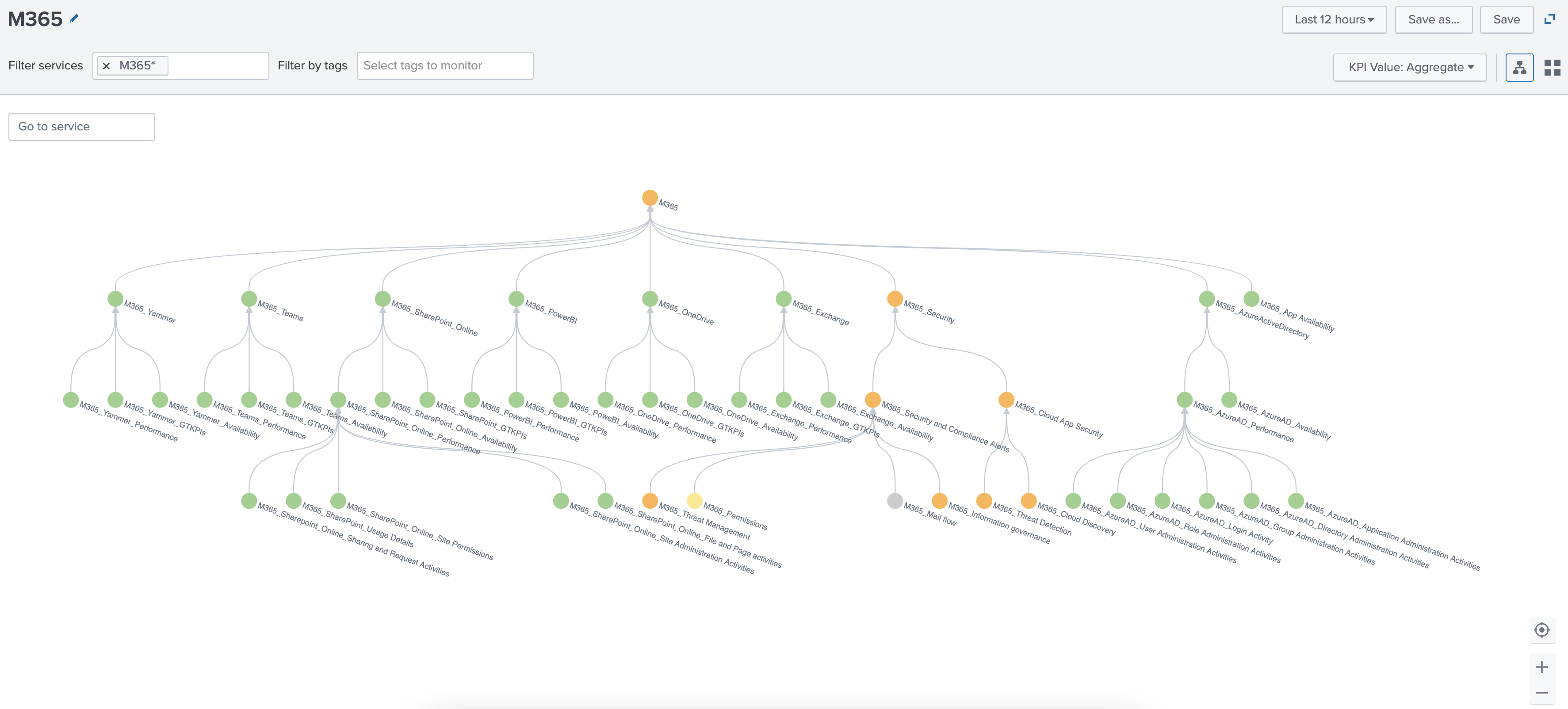Select M365_Sharepoint_Online_Sharing and Request Activities node
This screenshot has width=1568, height=709.
pos(249,501)
